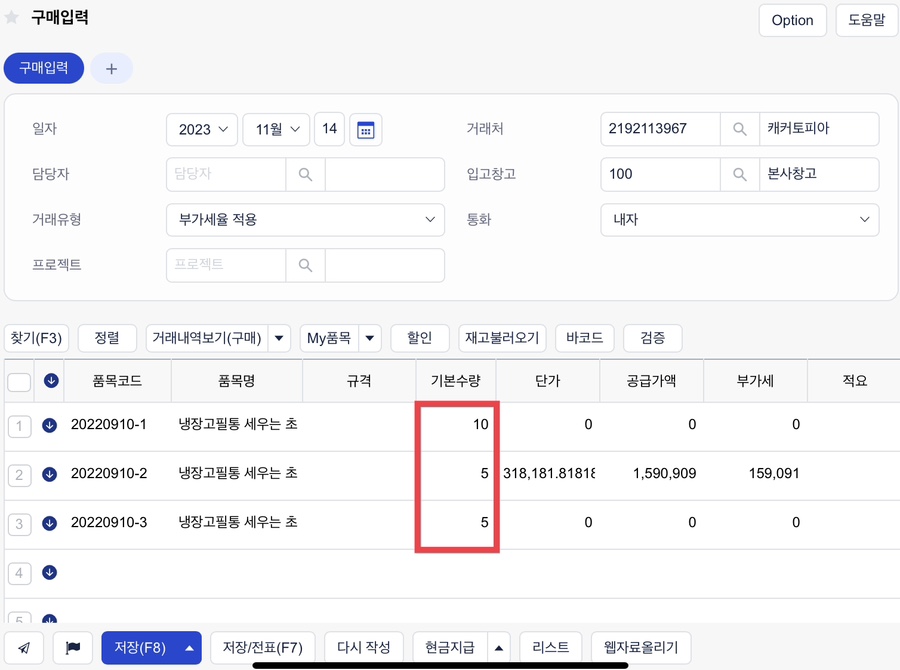
Task: Open the calendar date picker icon
Action: 366,130
